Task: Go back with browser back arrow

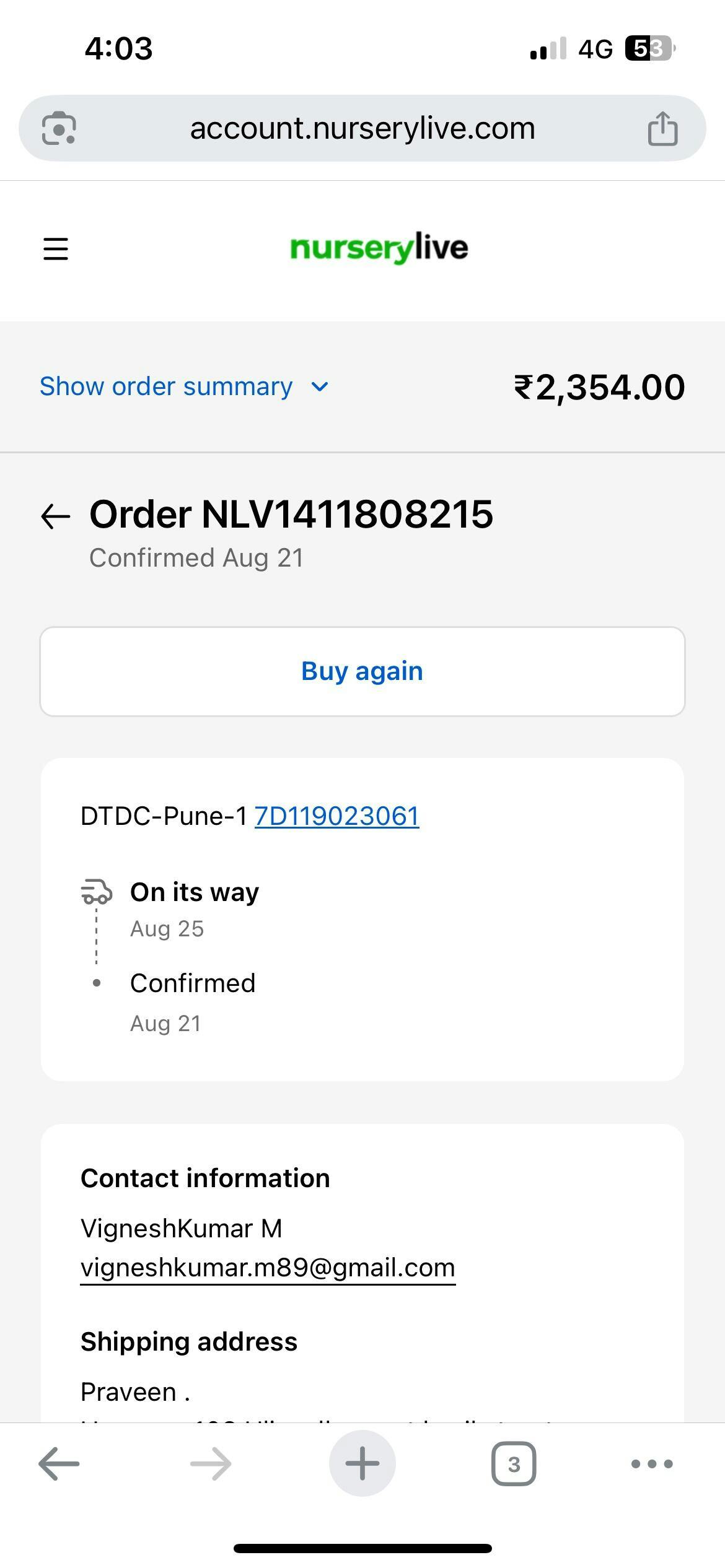Action: tap(59, 1464)
